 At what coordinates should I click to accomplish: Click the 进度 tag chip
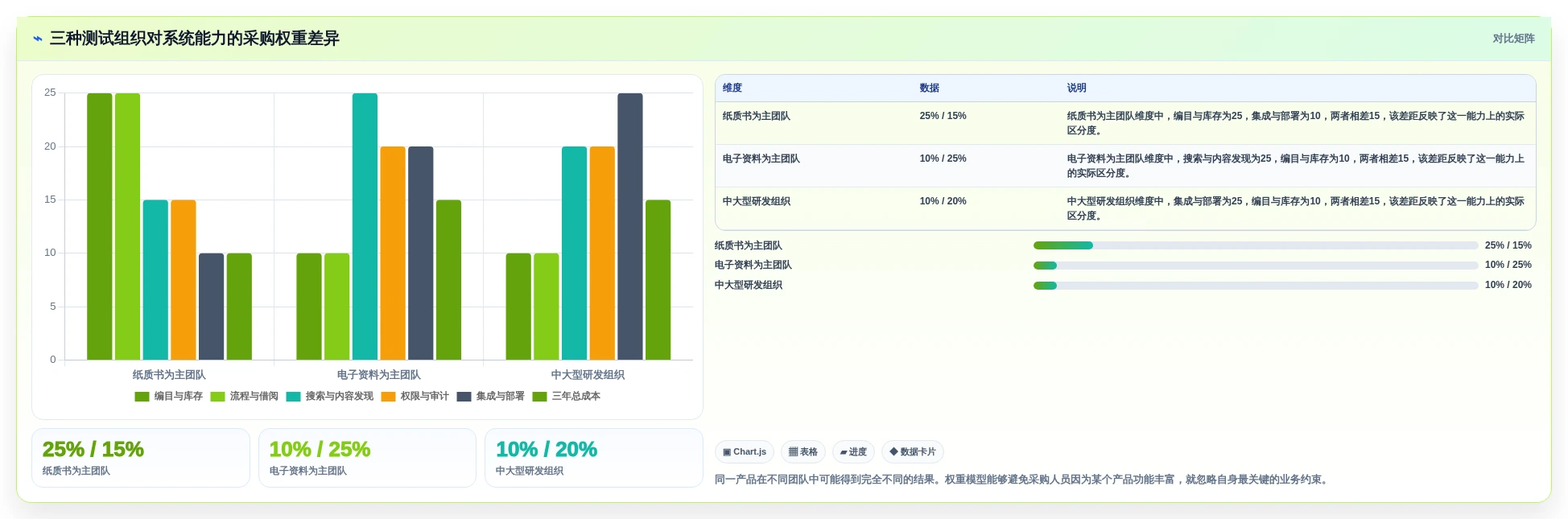coord(853,452)
